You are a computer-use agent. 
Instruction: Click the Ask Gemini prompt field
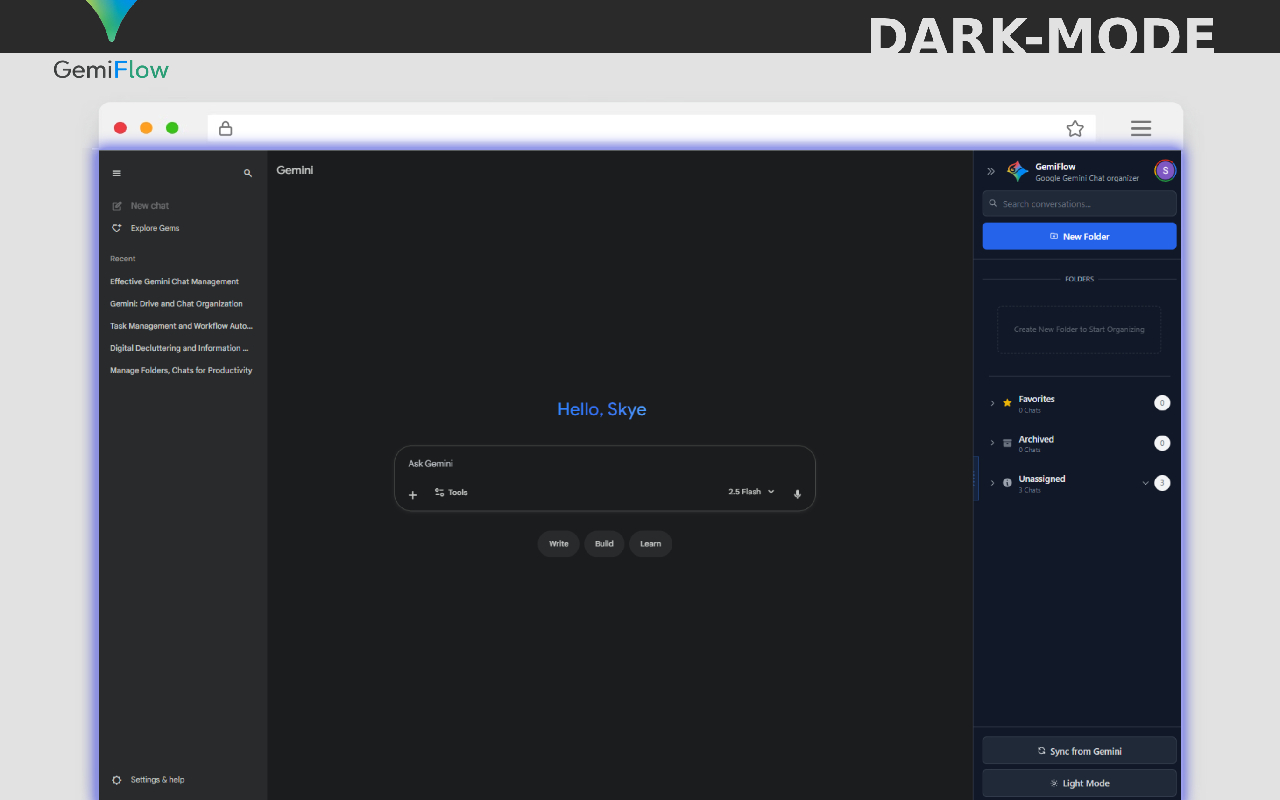[605, 464]
